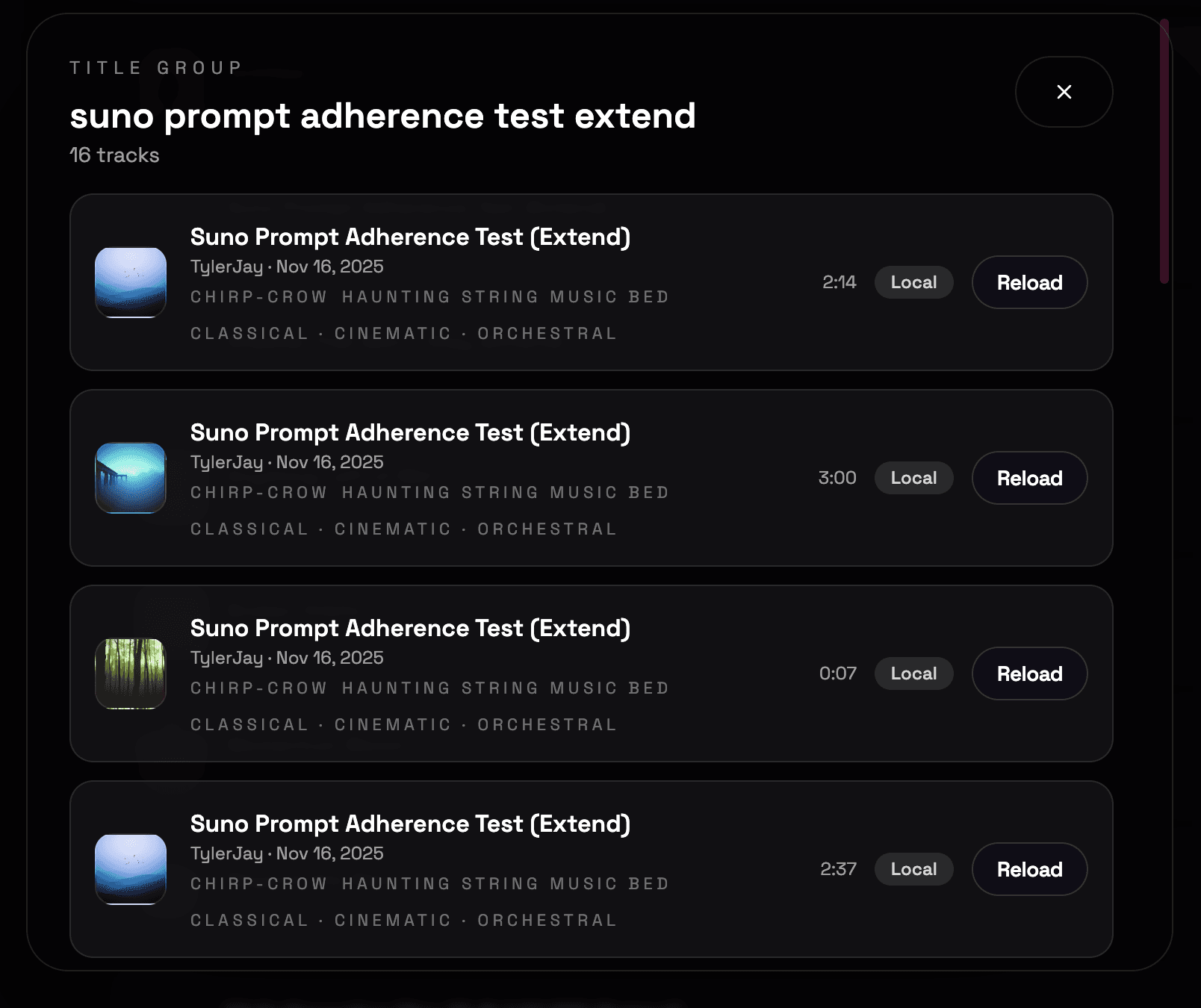Open the first track's ocean album artwork
The image size is (1201, 1008).
coord(131,284)
